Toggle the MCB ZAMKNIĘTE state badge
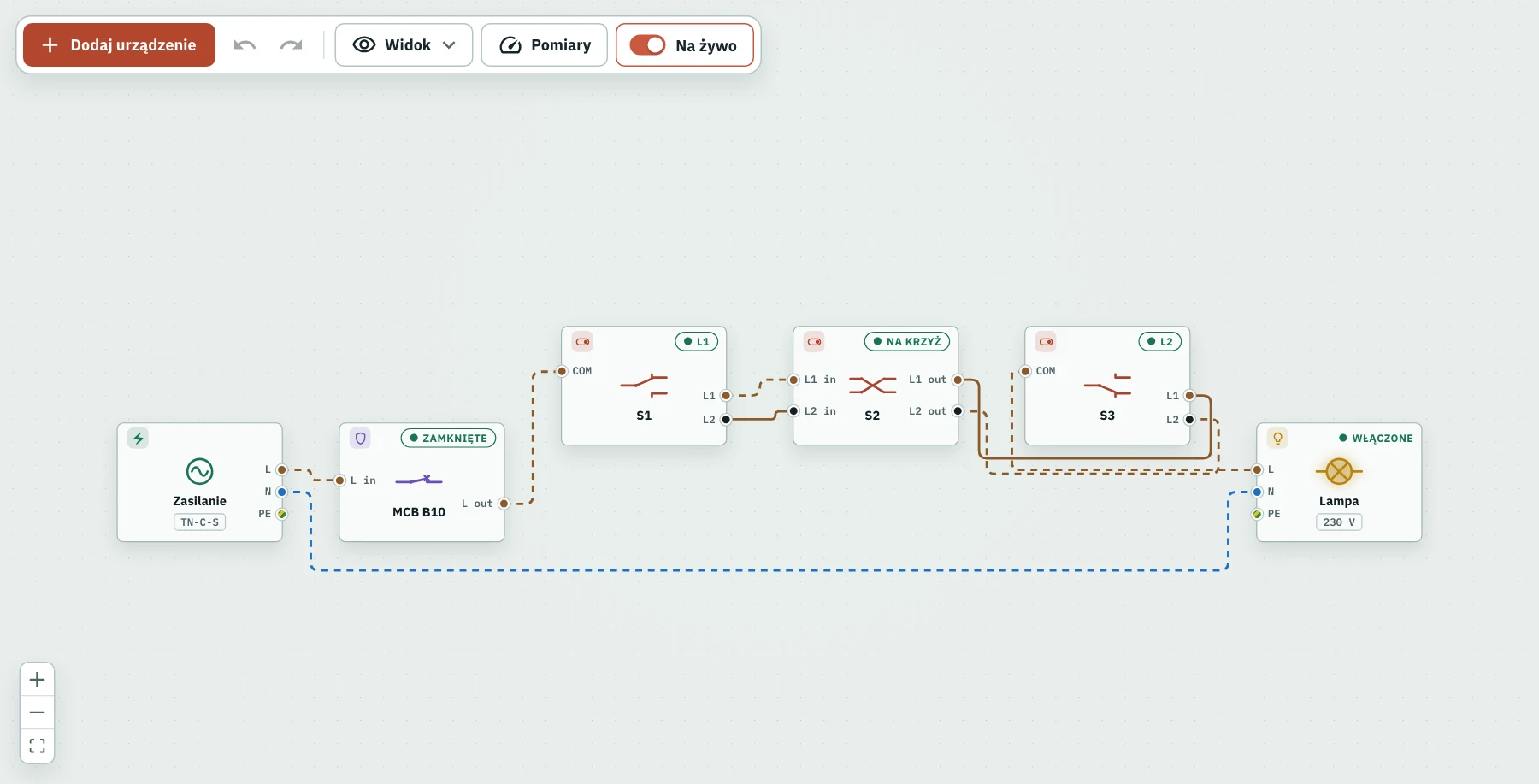The image size is (1539, 784). click(x=448, y=438)
